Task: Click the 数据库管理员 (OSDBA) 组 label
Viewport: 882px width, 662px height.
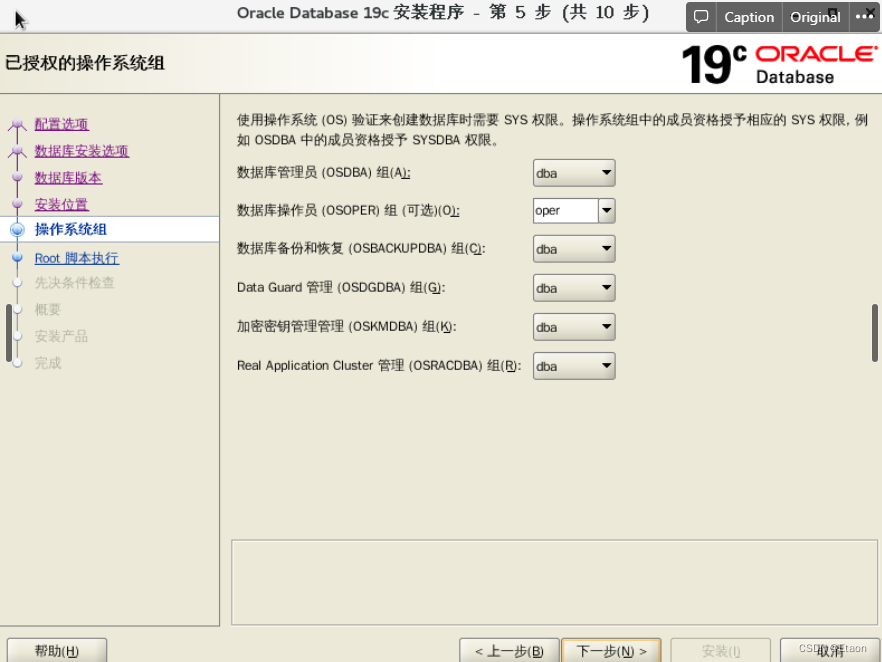Action: 323,173
